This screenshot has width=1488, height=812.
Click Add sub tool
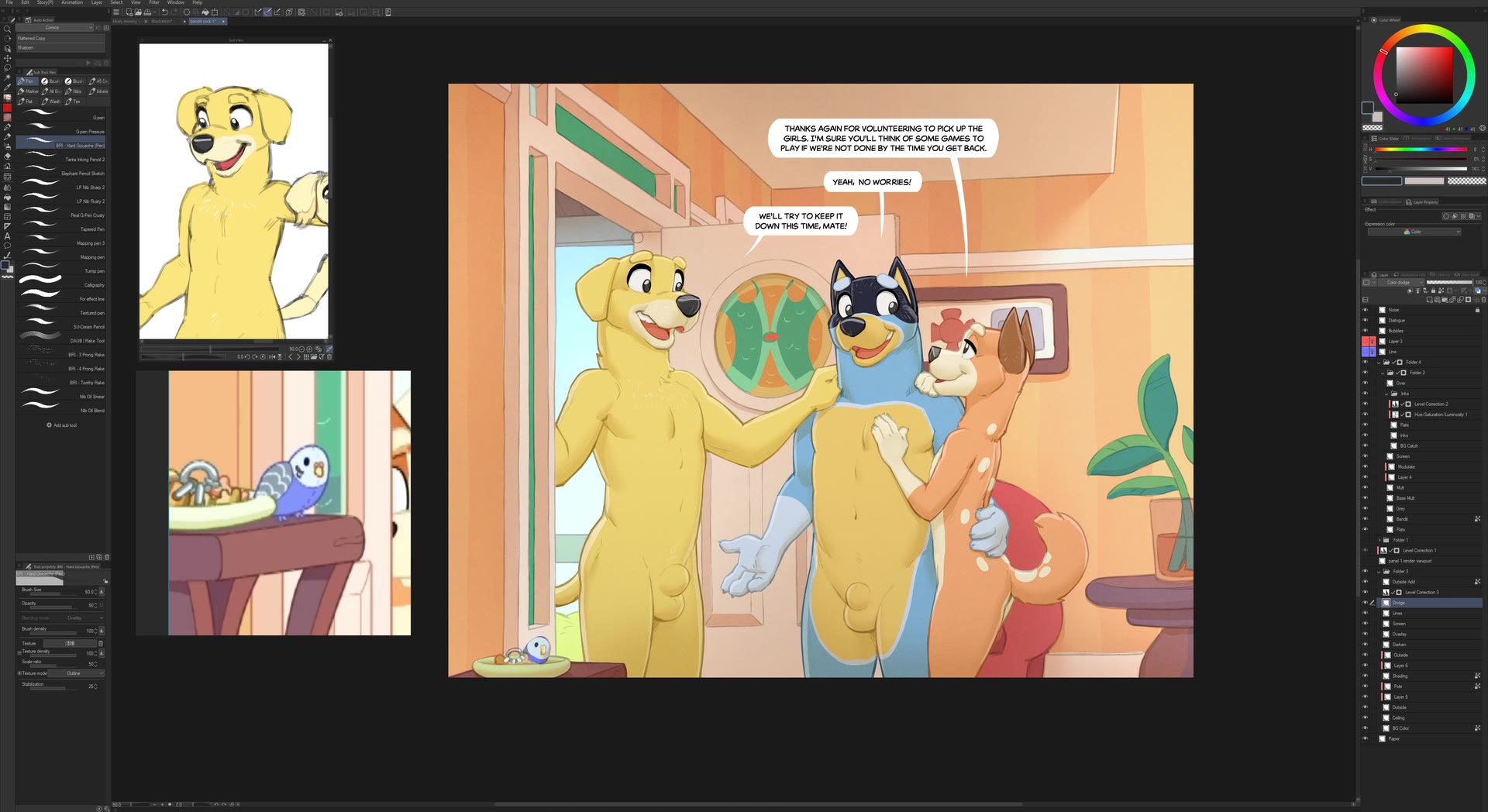click(62, 425)
